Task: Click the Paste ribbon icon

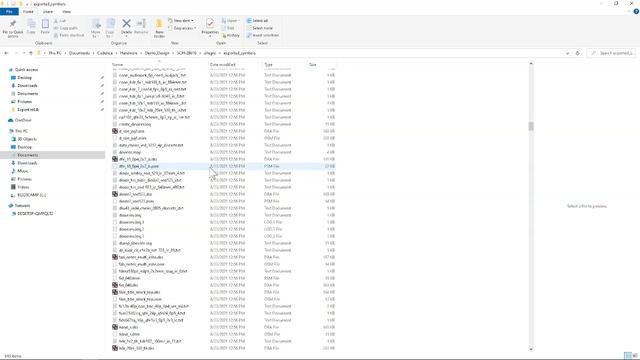Action: click(x=45, y=27)
